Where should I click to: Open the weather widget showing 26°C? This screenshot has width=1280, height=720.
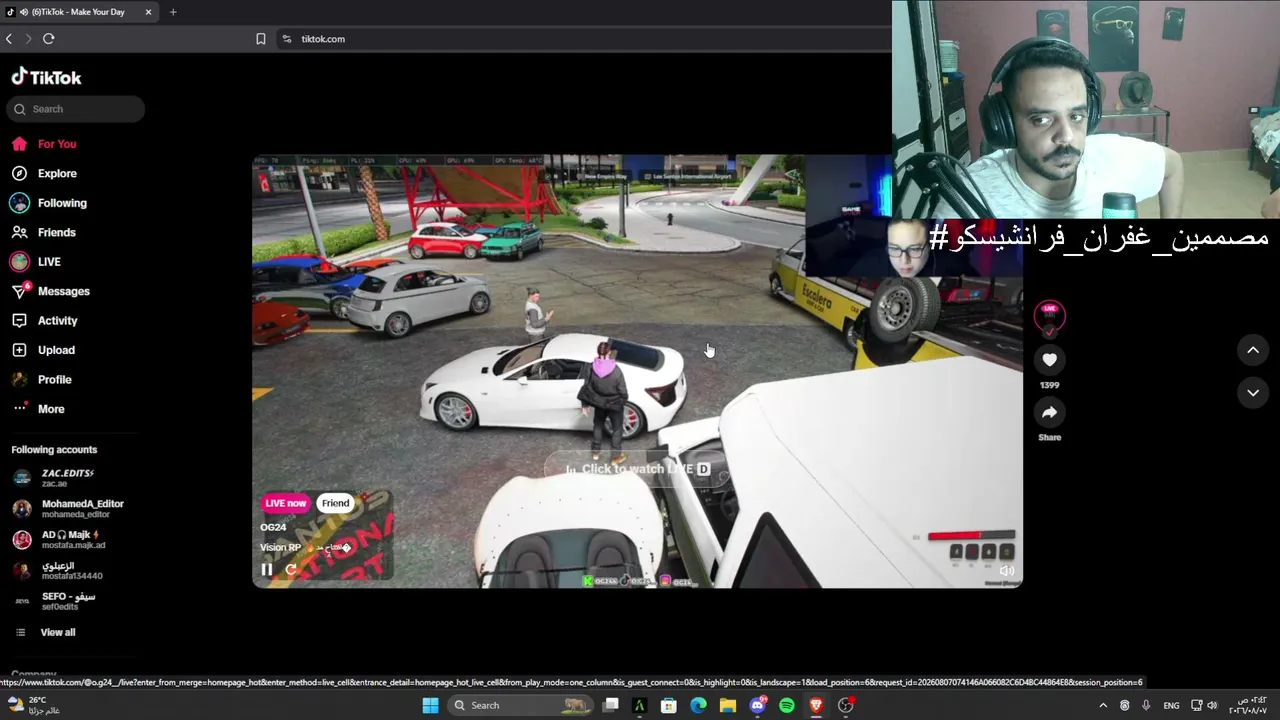[35, 705]
